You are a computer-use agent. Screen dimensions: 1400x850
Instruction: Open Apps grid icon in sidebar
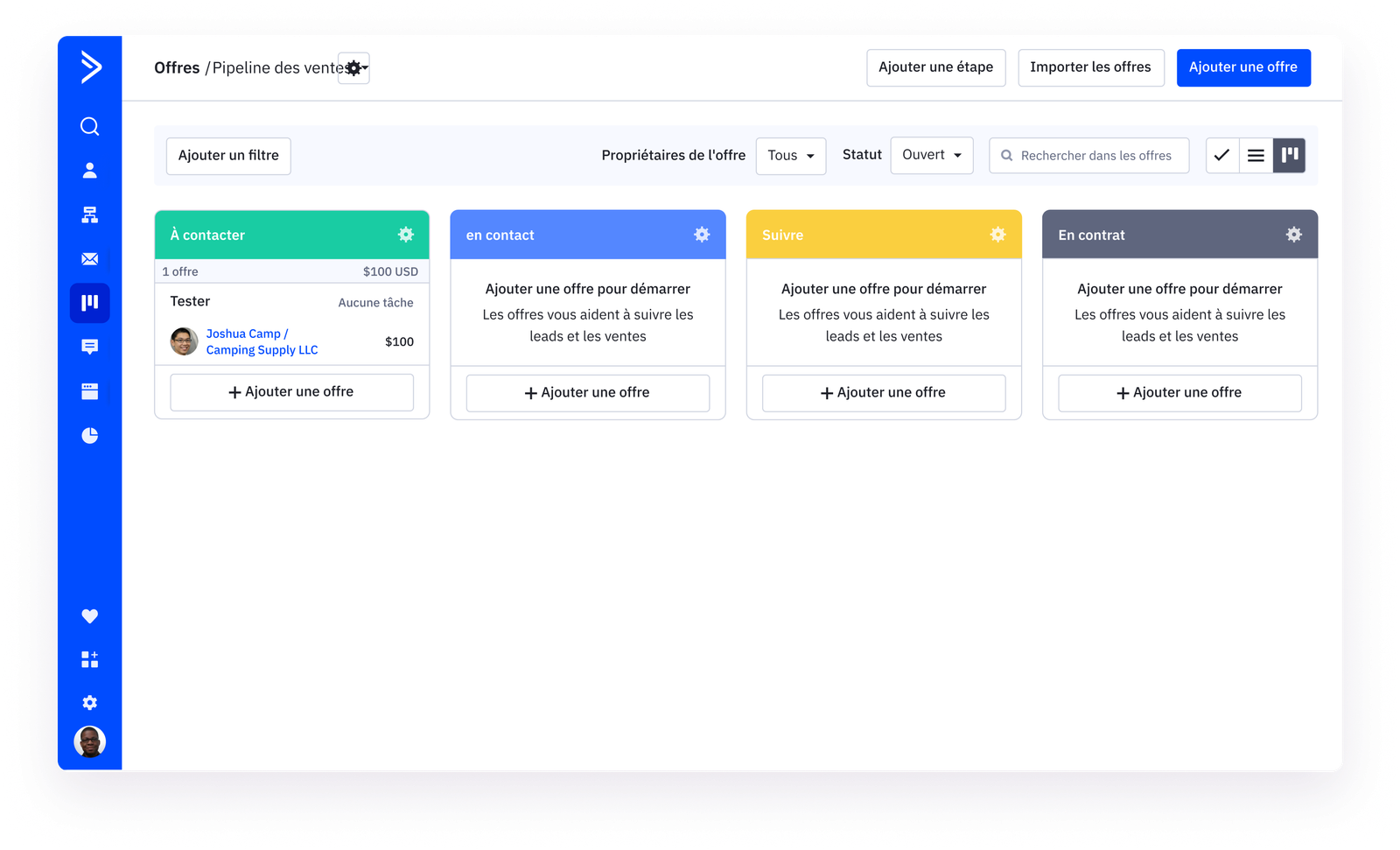89,659
